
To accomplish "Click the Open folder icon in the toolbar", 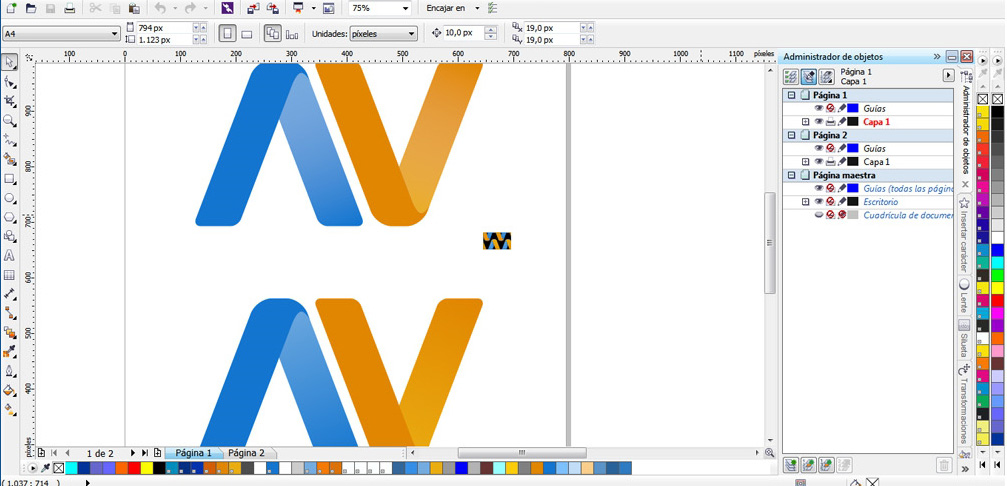I will (30, 8).
